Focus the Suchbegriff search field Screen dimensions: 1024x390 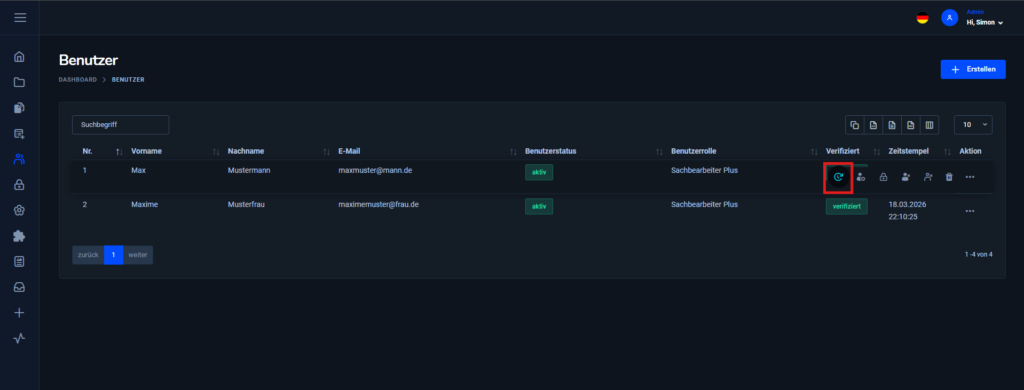[x=120, y=125]
